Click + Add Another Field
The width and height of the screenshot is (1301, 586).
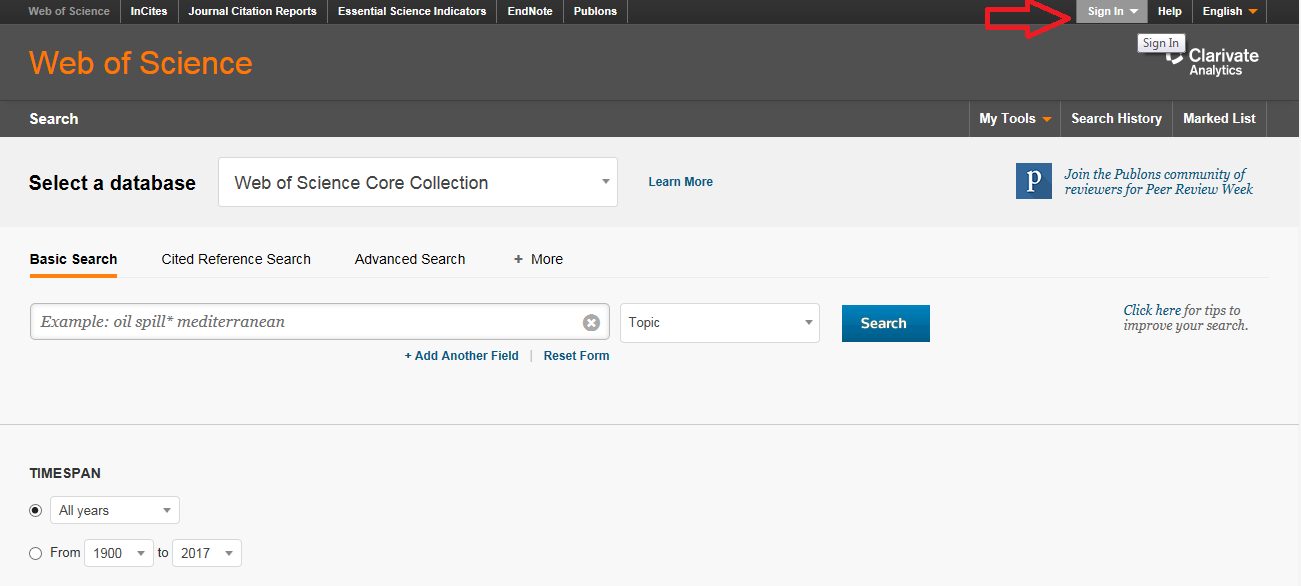461,356
